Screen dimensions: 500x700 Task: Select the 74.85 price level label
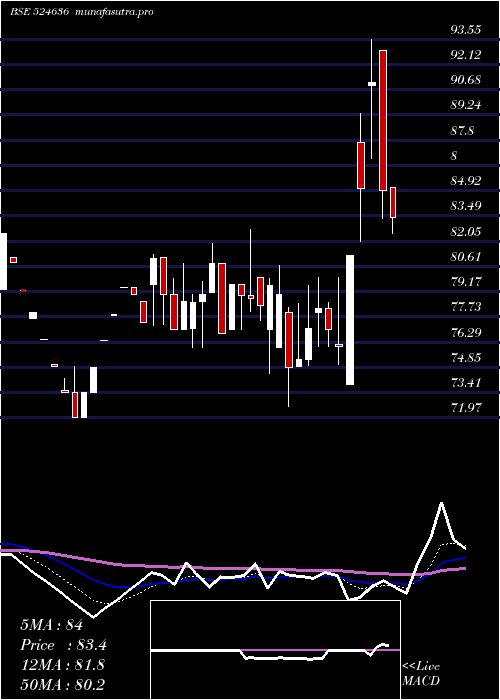[x=466, y=358]
